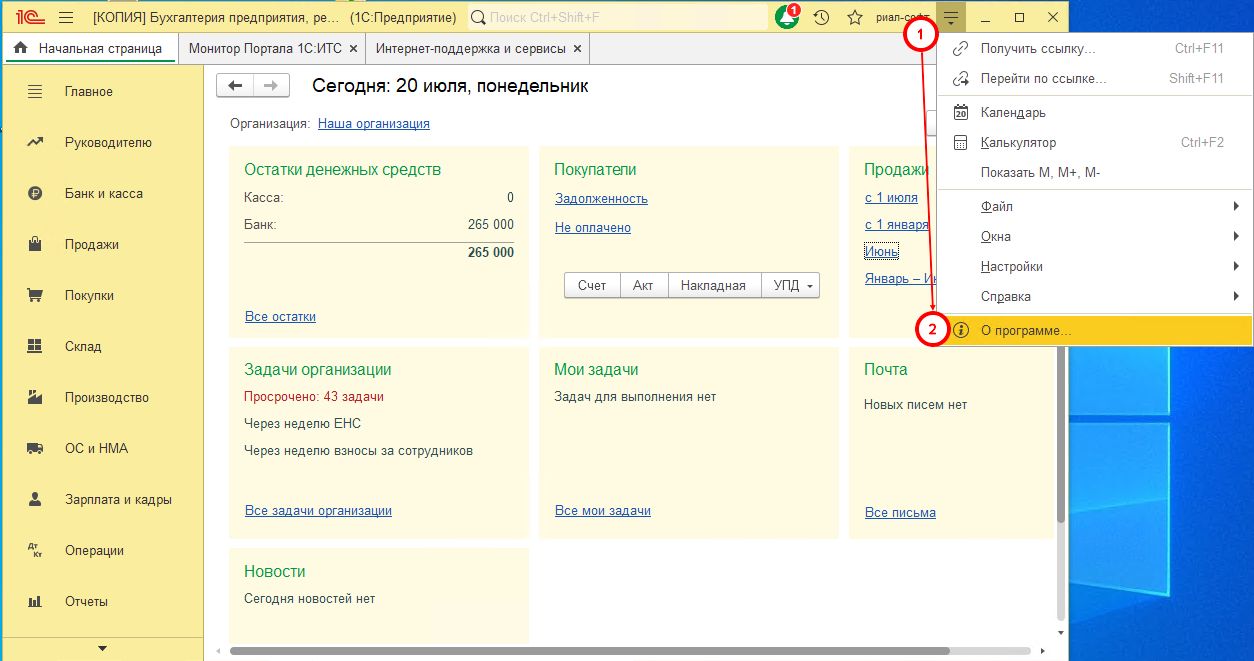Image resolution: width=1254 pixels, height=661 pixels.
Task: Click the shopping bag icon for Продажи
Action: 35,244
